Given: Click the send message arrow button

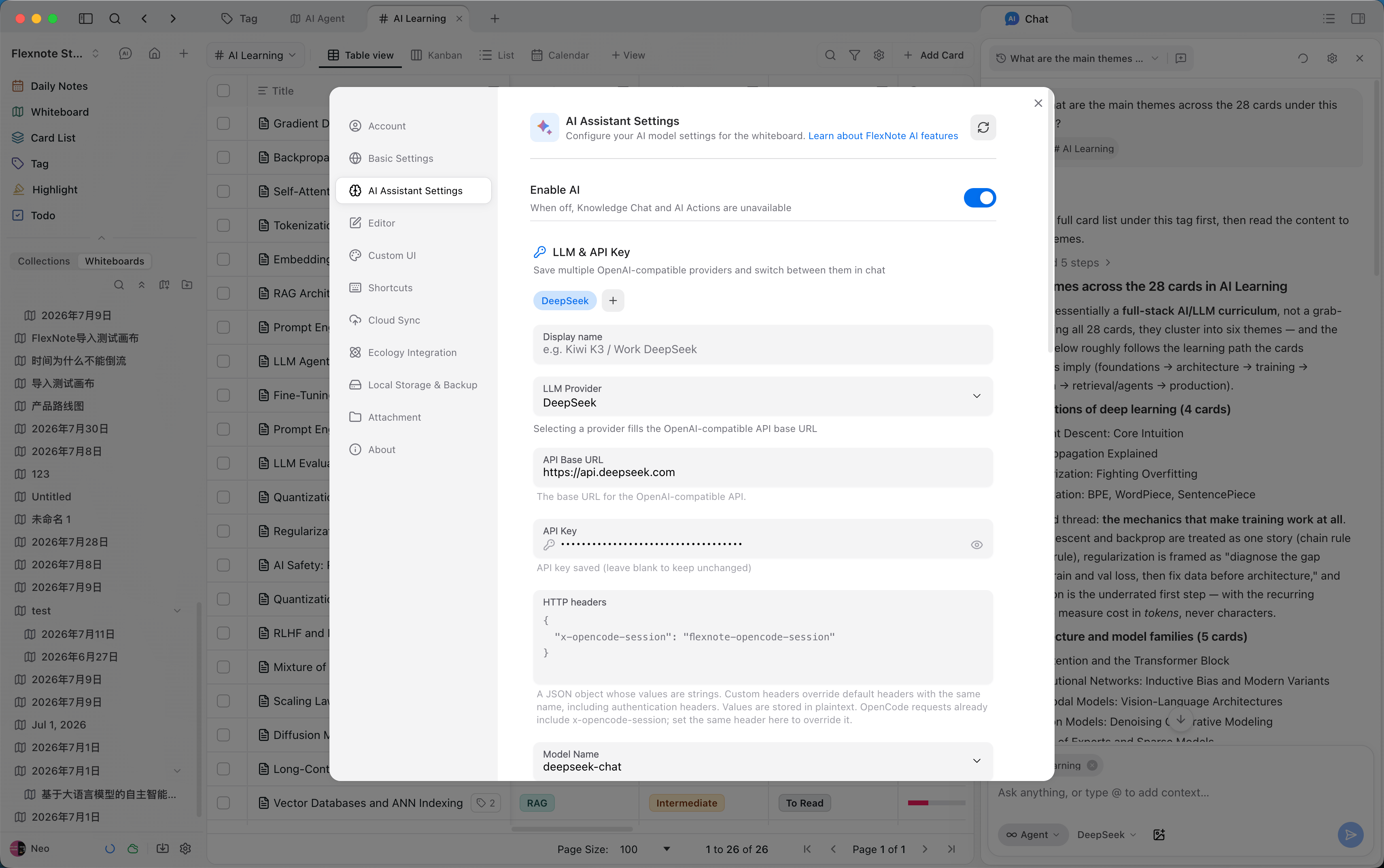Looking at the screenshot, I should pyautogui.click(x=1350, y=835).
